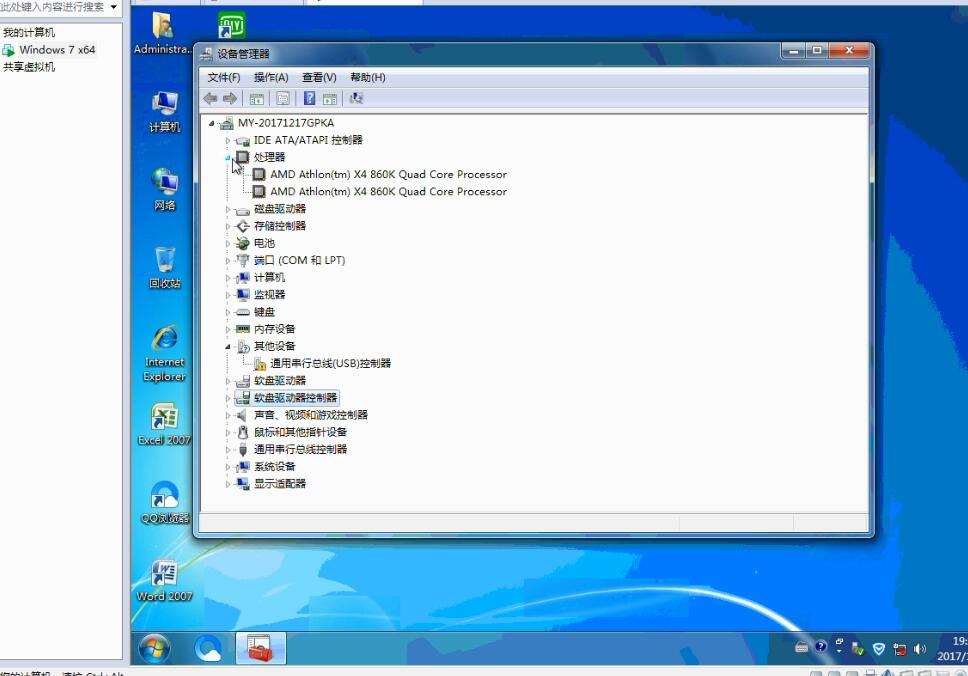
Task: Select the 监视器 tree item
Action: coord(269,295)
